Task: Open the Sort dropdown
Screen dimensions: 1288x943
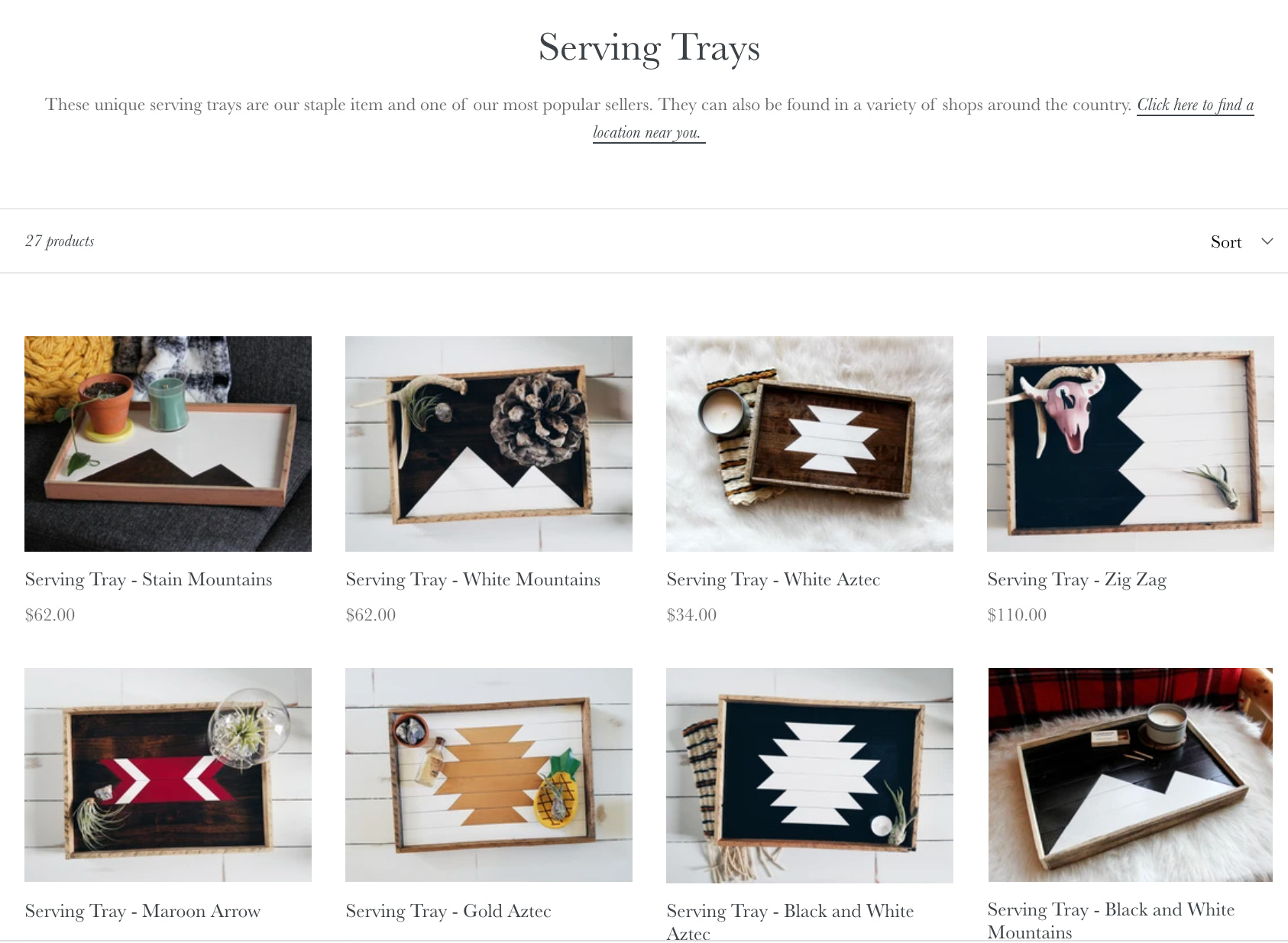Action: pos(1241,241)
